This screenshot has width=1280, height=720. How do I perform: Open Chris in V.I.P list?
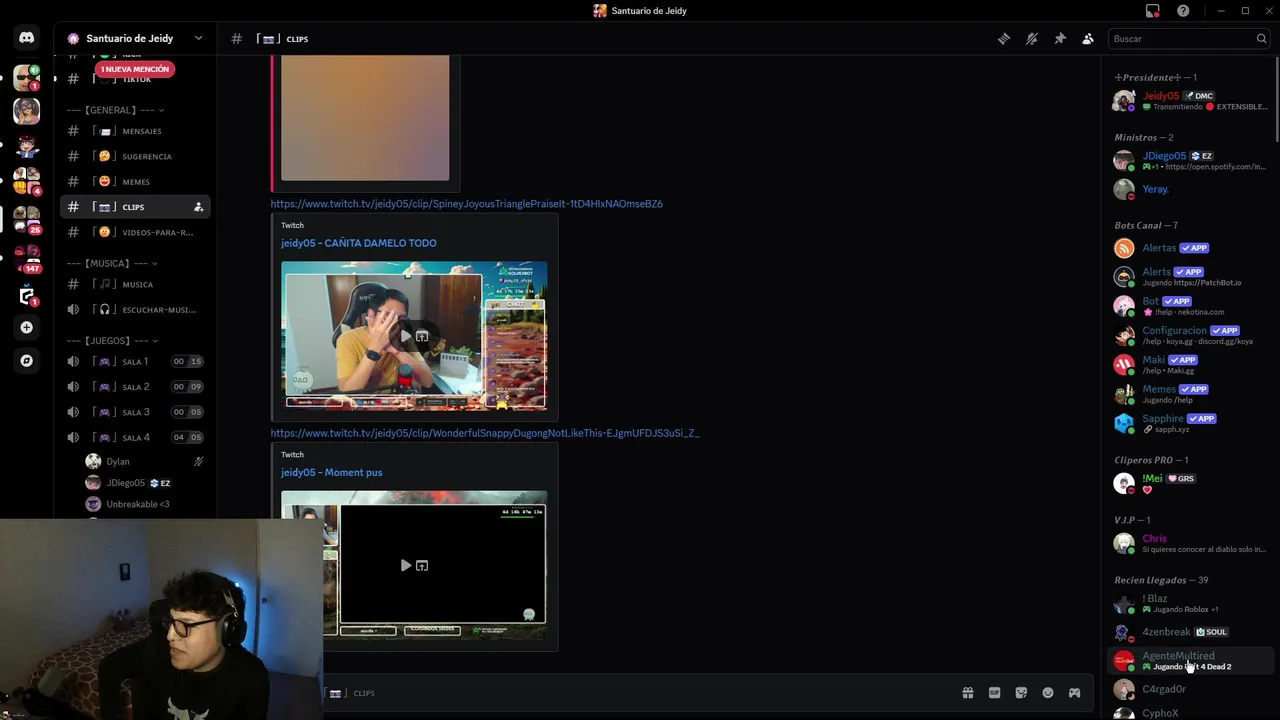pos(1190,543)
